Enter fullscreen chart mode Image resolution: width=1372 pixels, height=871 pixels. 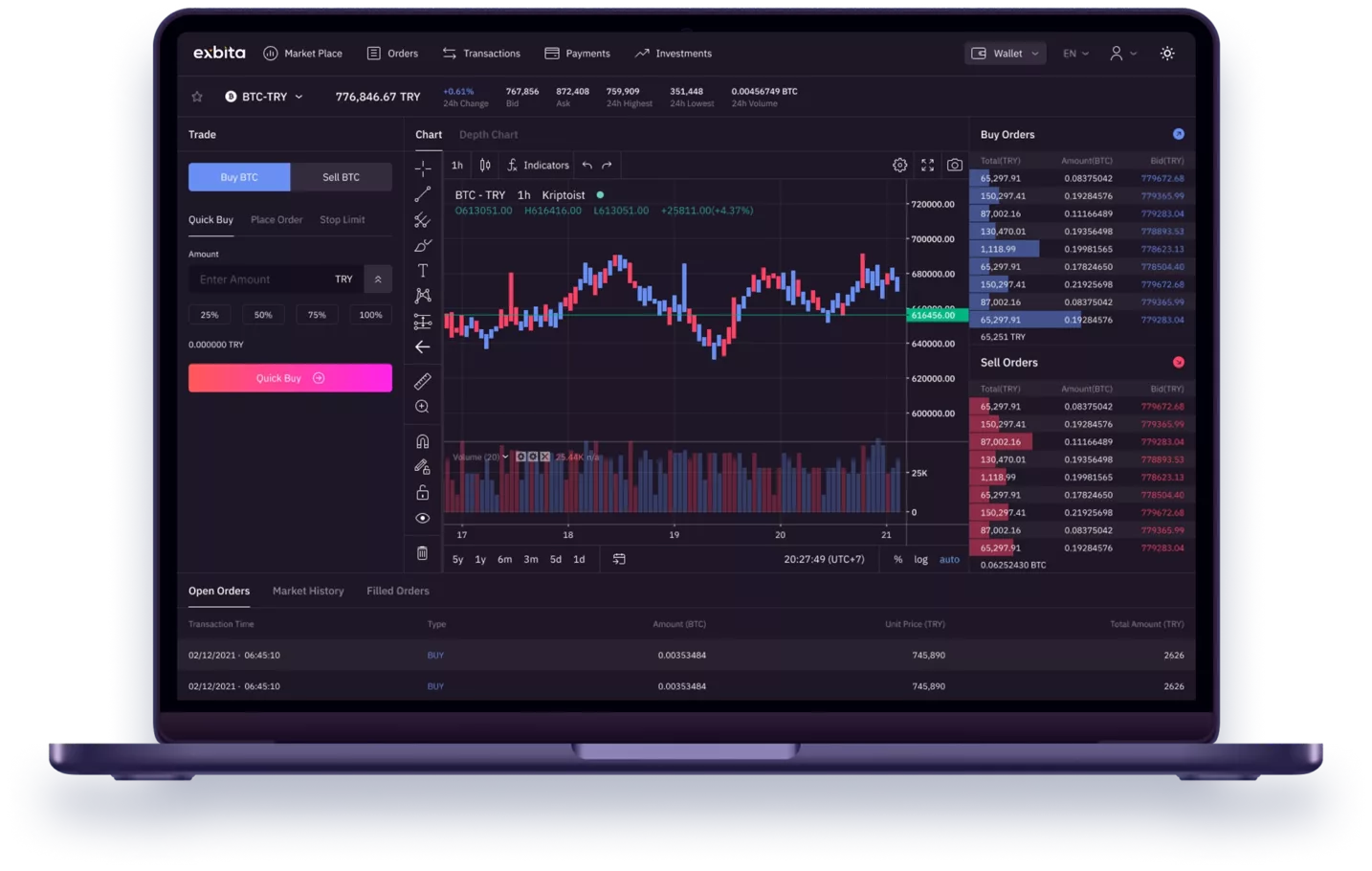(927, 165)
